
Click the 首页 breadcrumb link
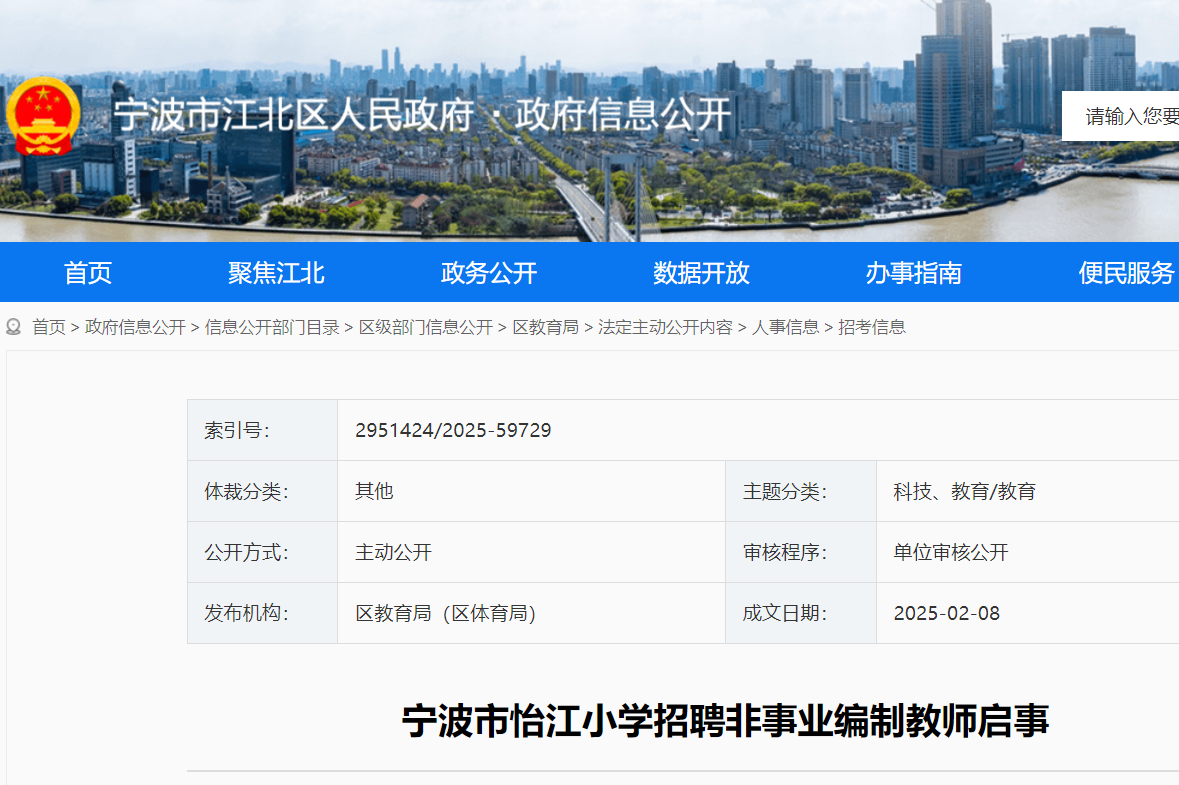point(49,327)
